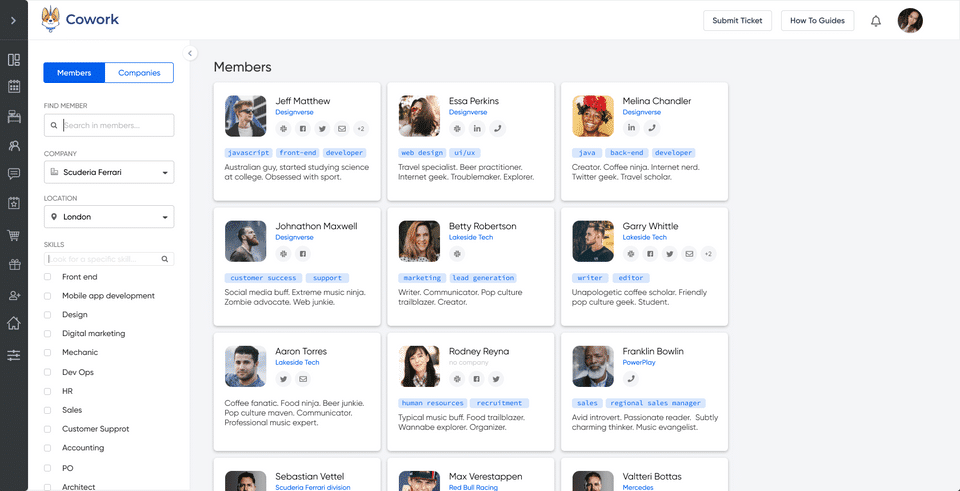Open the calendar icon in left sidebar

pos(13,86)
